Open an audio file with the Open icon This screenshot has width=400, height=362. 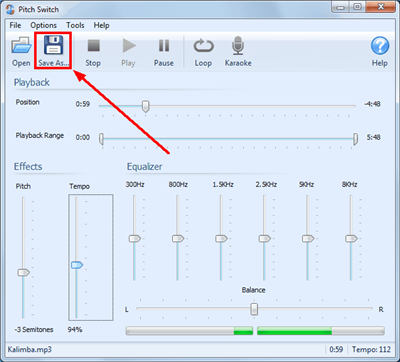coord(21,46)
